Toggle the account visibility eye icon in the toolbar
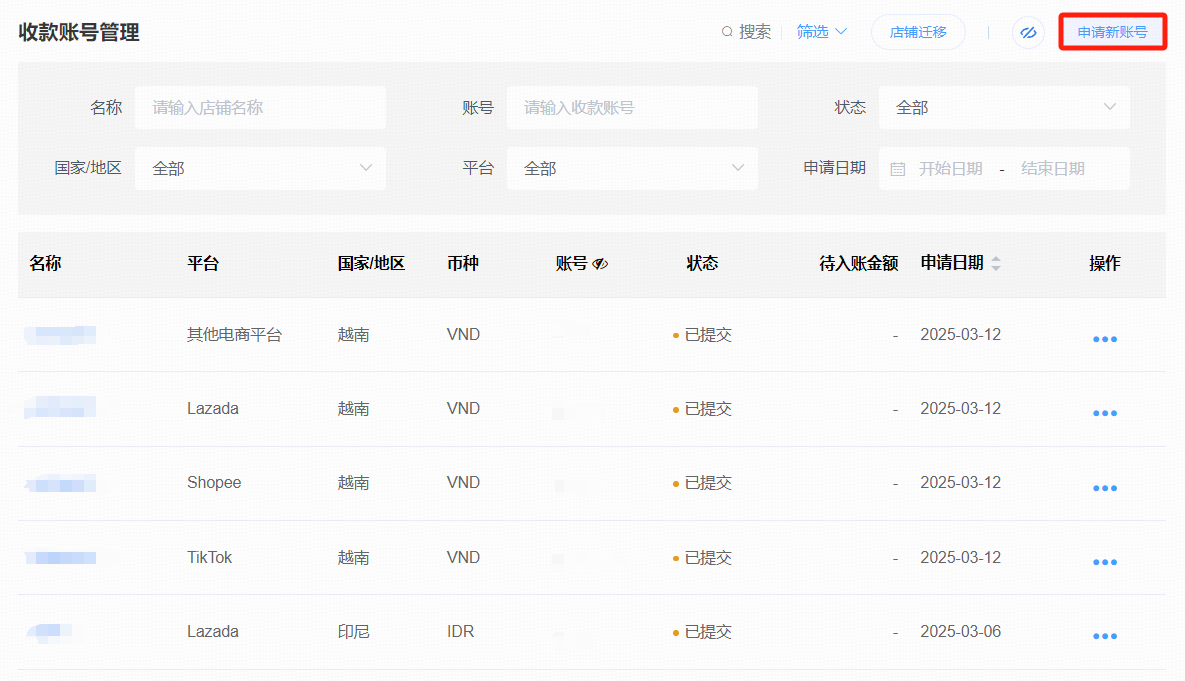This screenshot has width=1185, height=681. pos(1028,32)
